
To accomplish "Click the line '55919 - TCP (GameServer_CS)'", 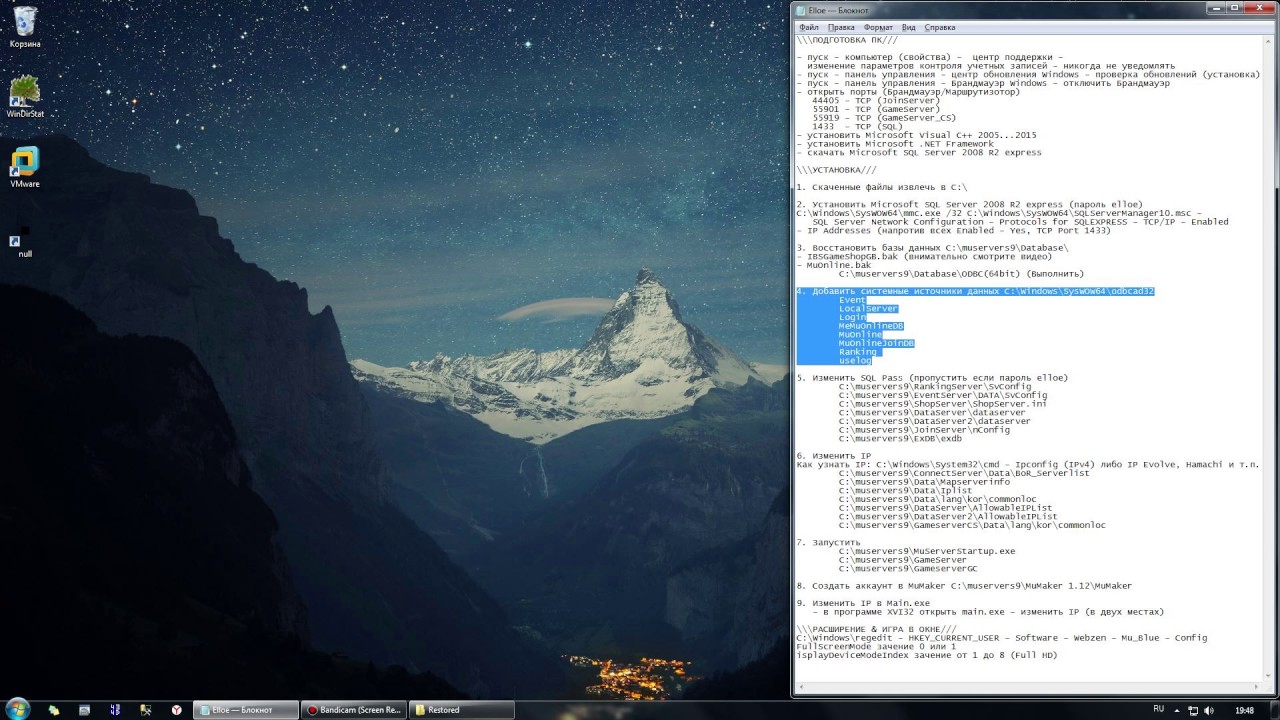I will click(885, 118).
